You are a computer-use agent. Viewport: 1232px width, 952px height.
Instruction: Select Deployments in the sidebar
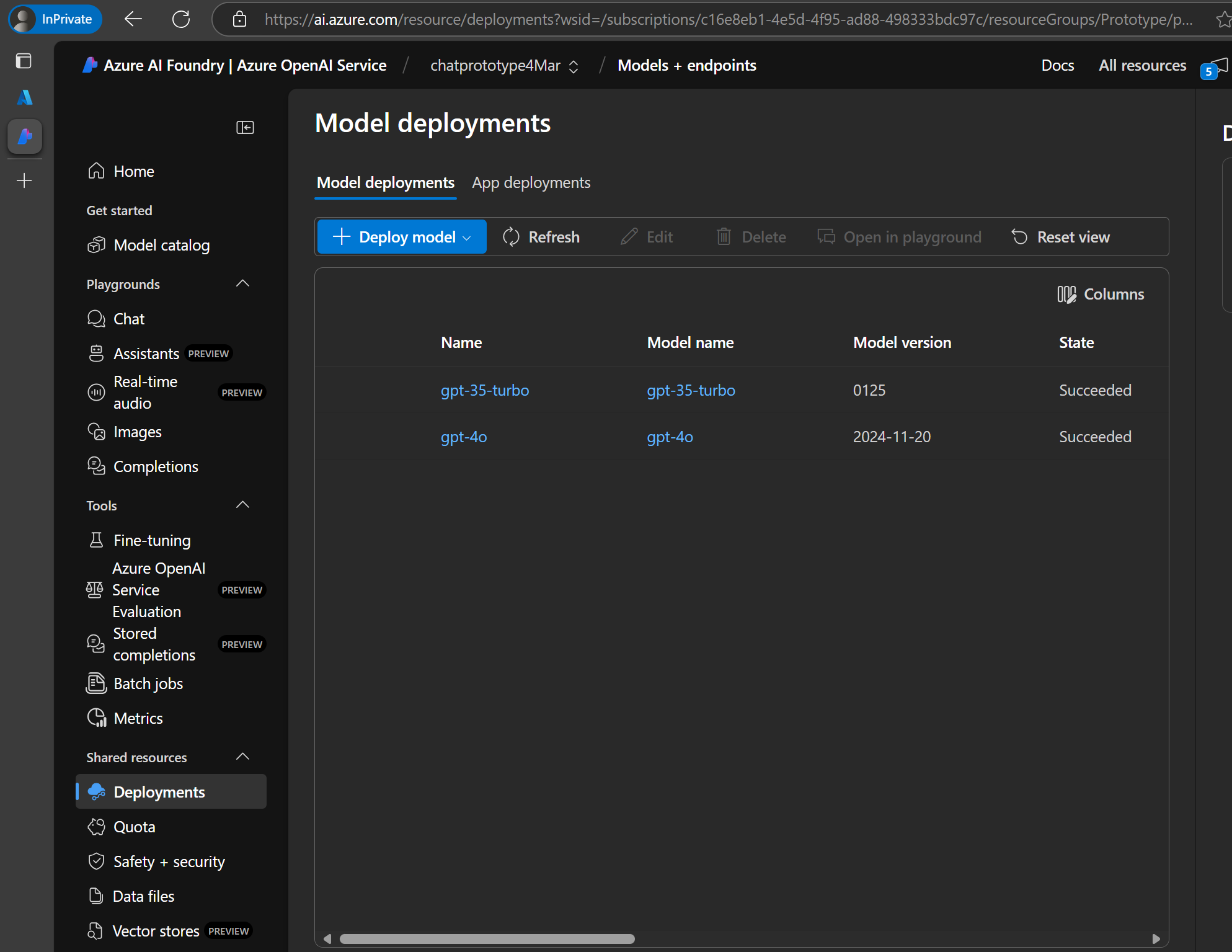(171, 792)
